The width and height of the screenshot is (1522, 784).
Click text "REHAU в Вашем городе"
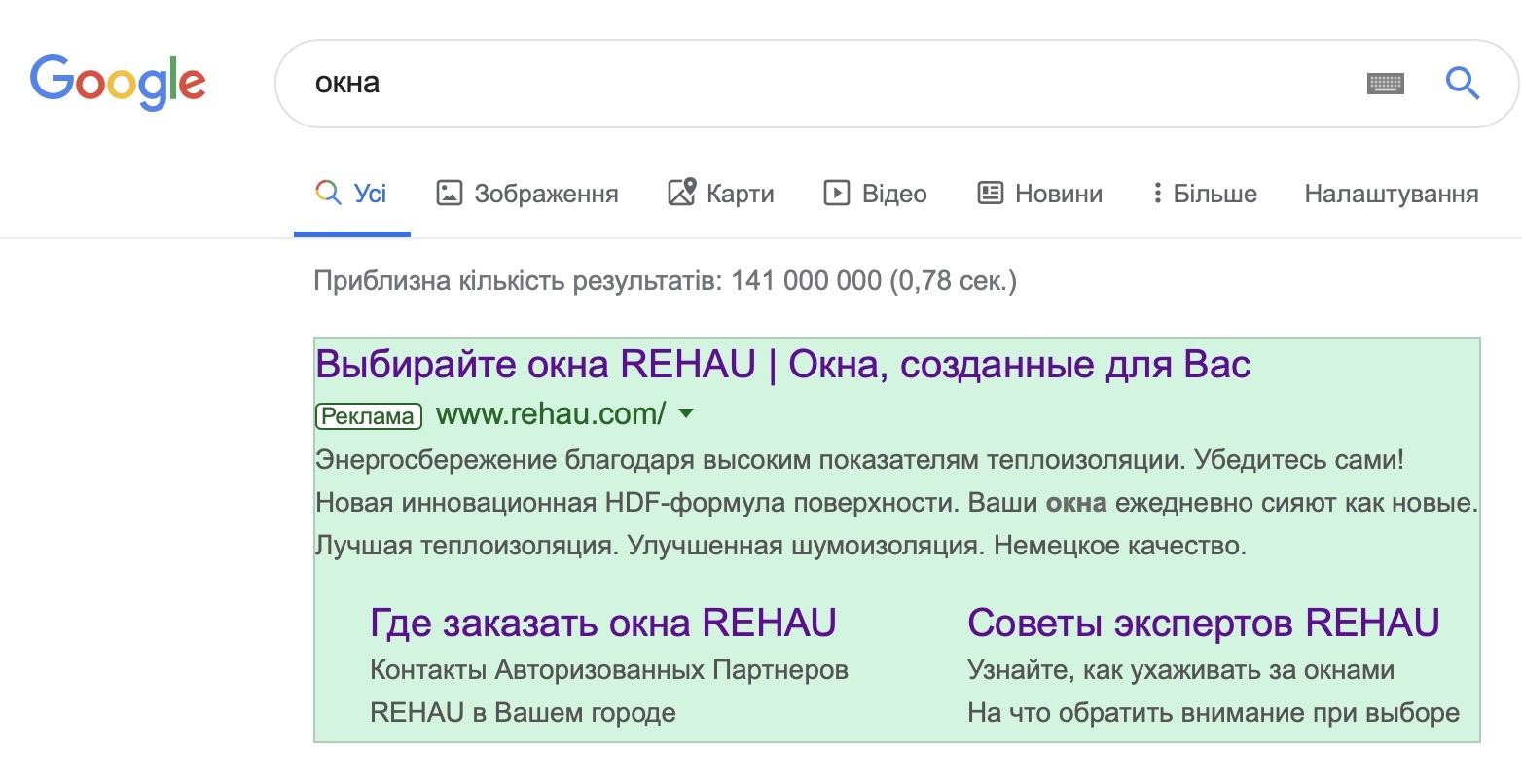pos(523,713)
